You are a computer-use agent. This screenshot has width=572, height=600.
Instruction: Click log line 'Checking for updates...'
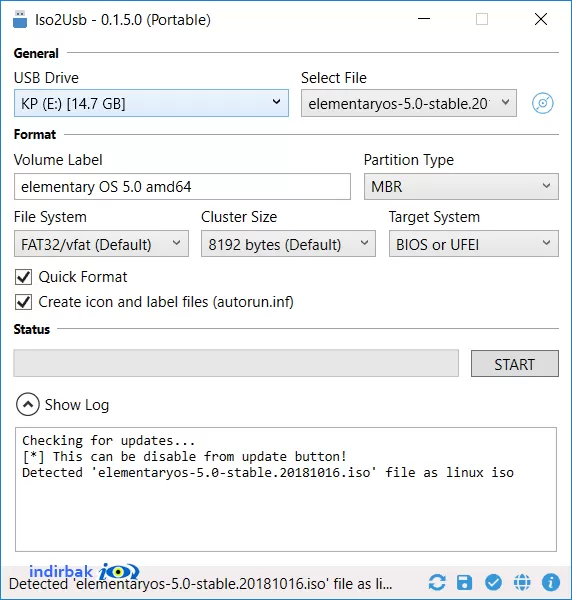pos(109,441)
